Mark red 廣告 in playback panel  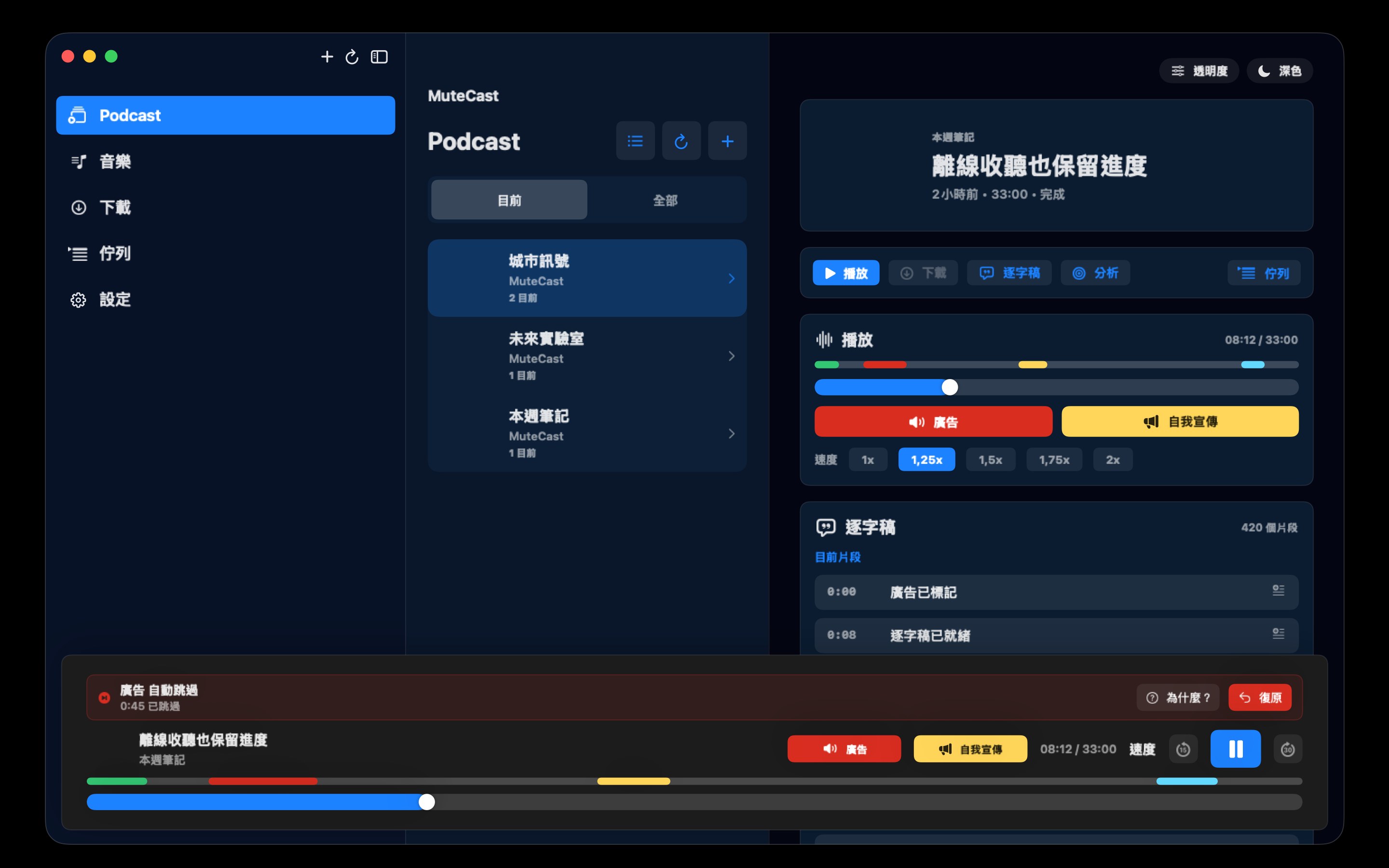pos(933,422)
